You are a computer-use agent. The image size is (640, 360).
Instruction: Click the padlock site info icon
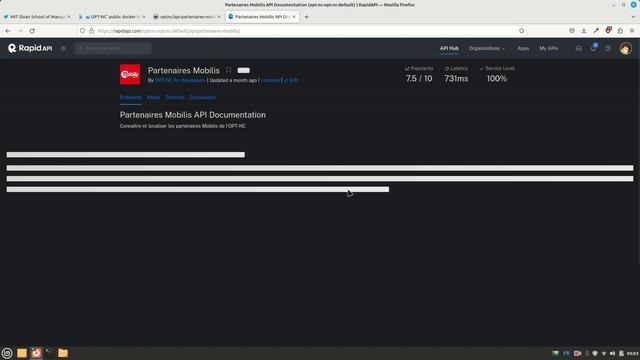91,31
